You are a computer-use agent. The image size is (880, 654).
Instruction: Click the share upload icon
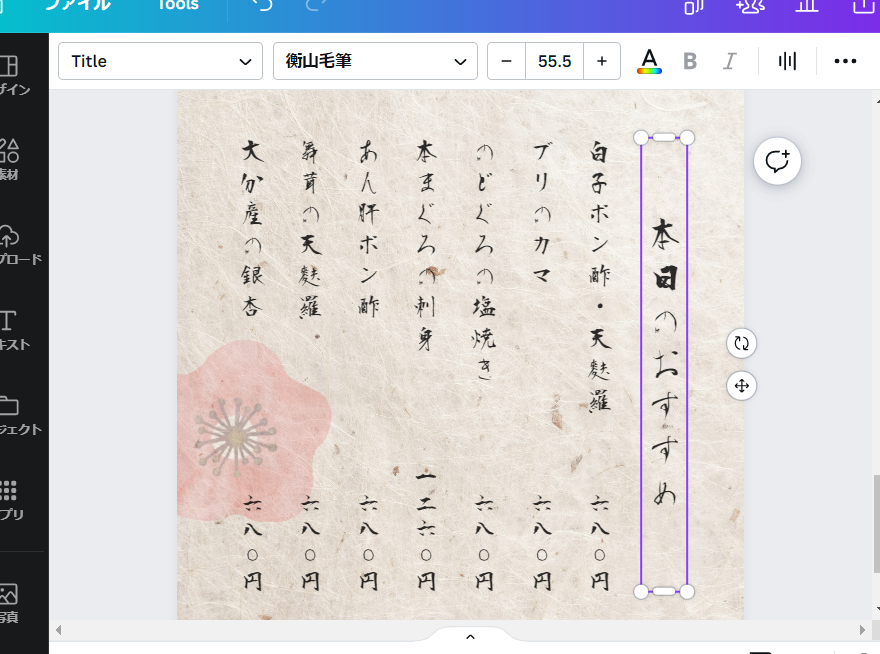point(864,5)
